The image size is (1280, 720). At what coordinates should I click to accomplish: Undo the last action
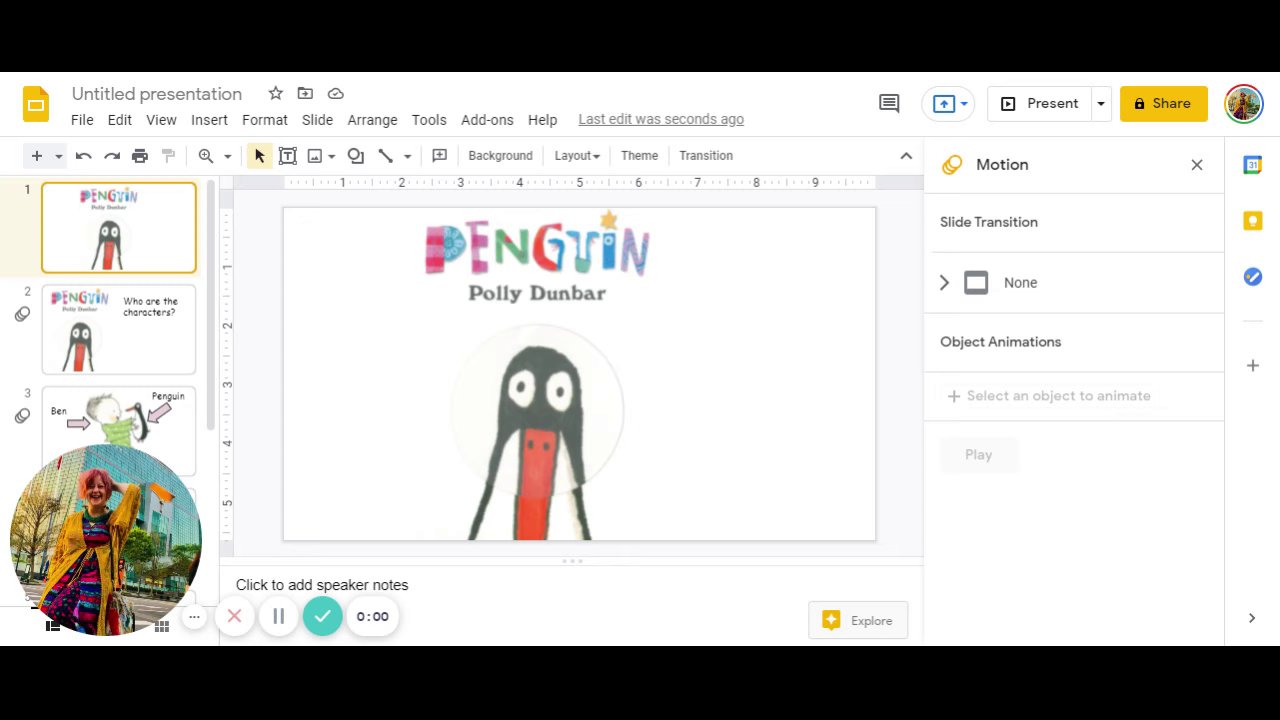[84, 156]
